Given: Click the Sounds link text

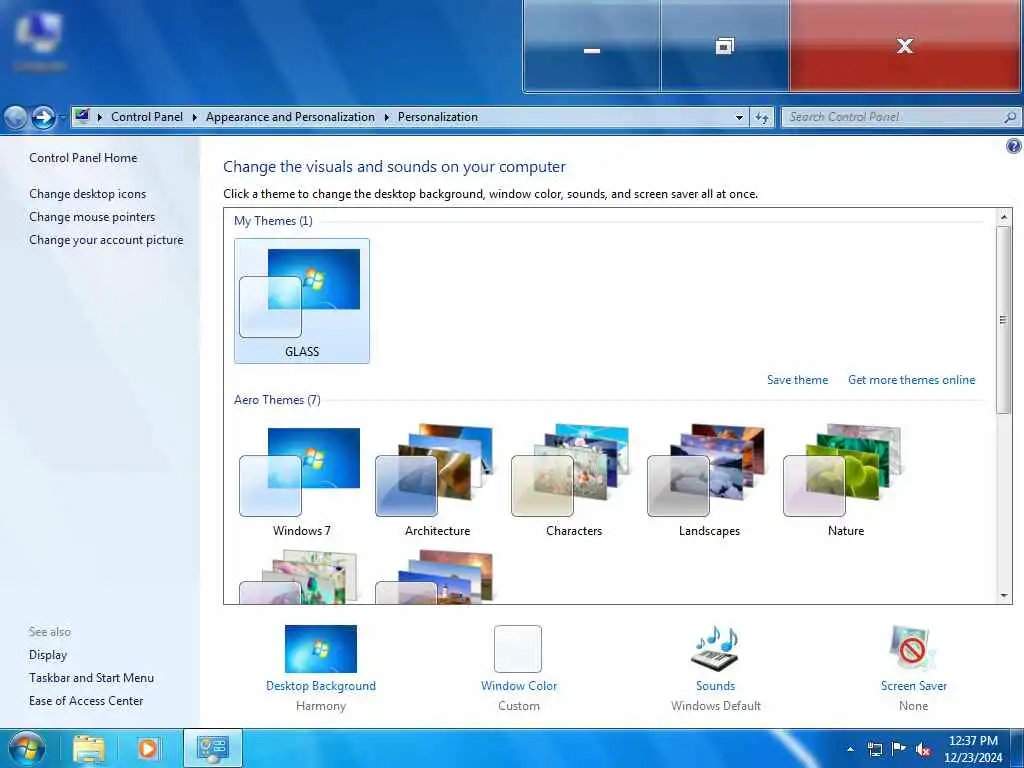Looking at the screenshot, I should (715, 686).
